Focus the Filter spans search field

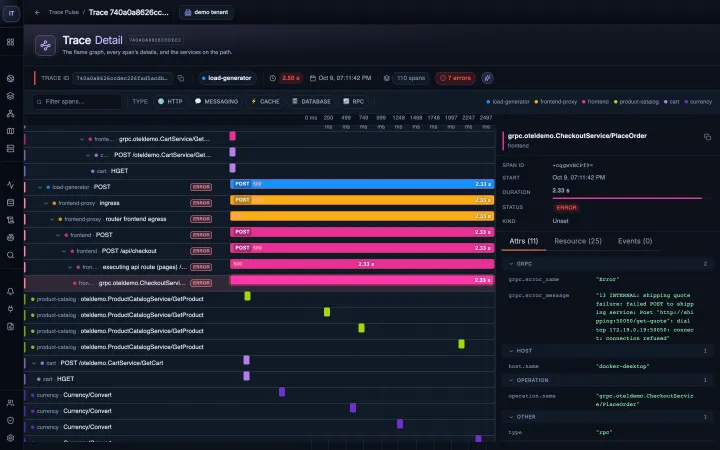coord(77,101)
